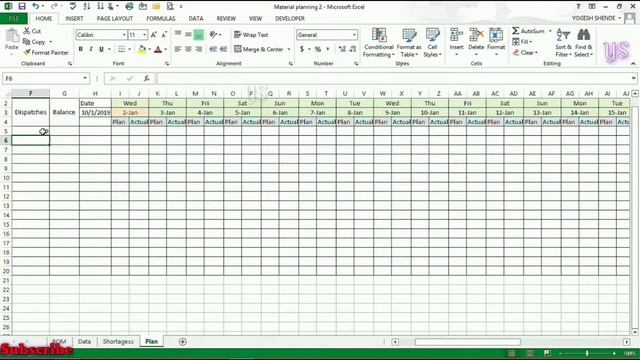Toggle Bold formatting
The height and width of the screenshot is (360, 640).
point(80,49)
